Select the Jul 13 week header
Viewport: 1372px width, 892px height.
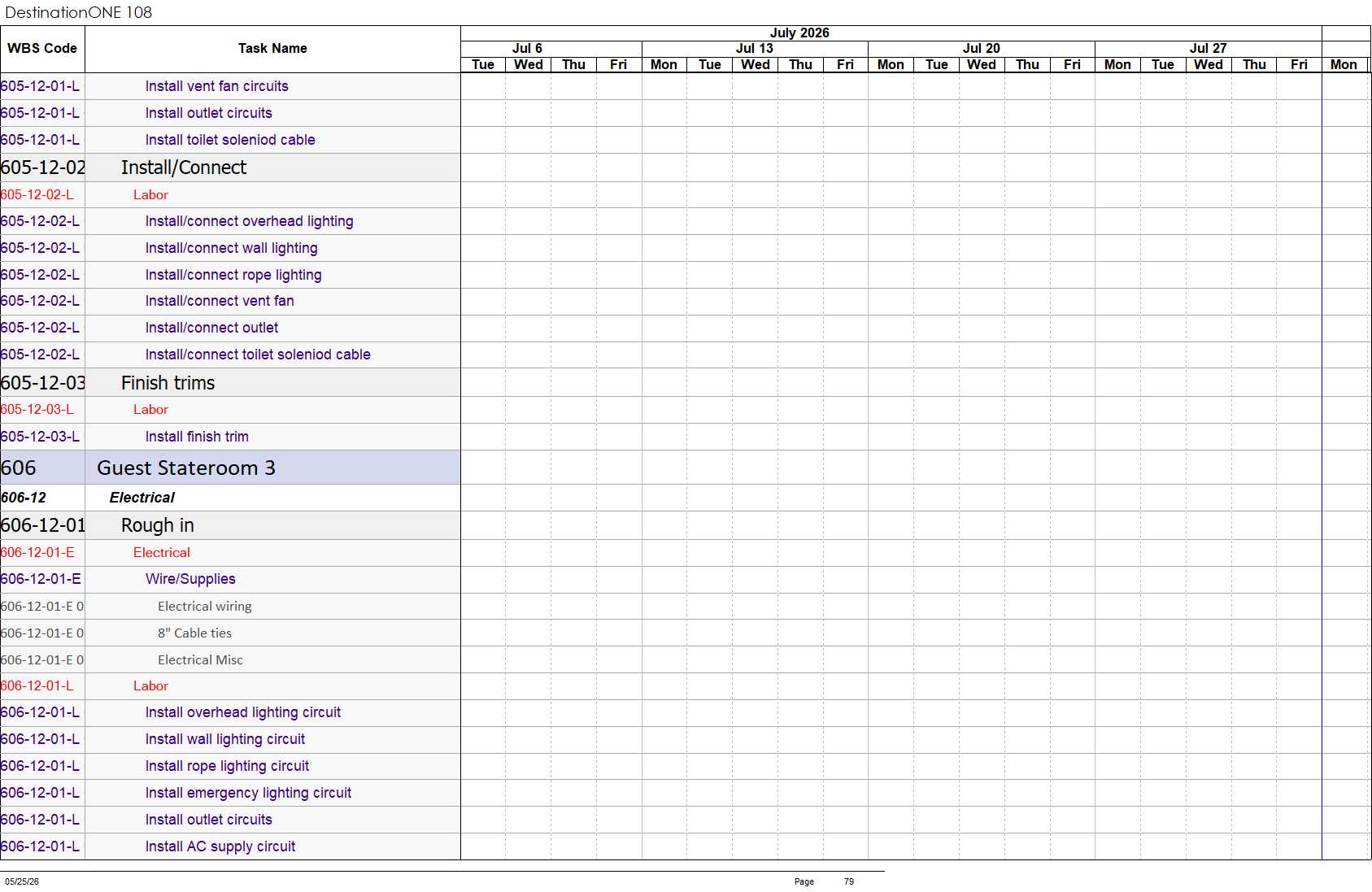click(x=755, y=49)
